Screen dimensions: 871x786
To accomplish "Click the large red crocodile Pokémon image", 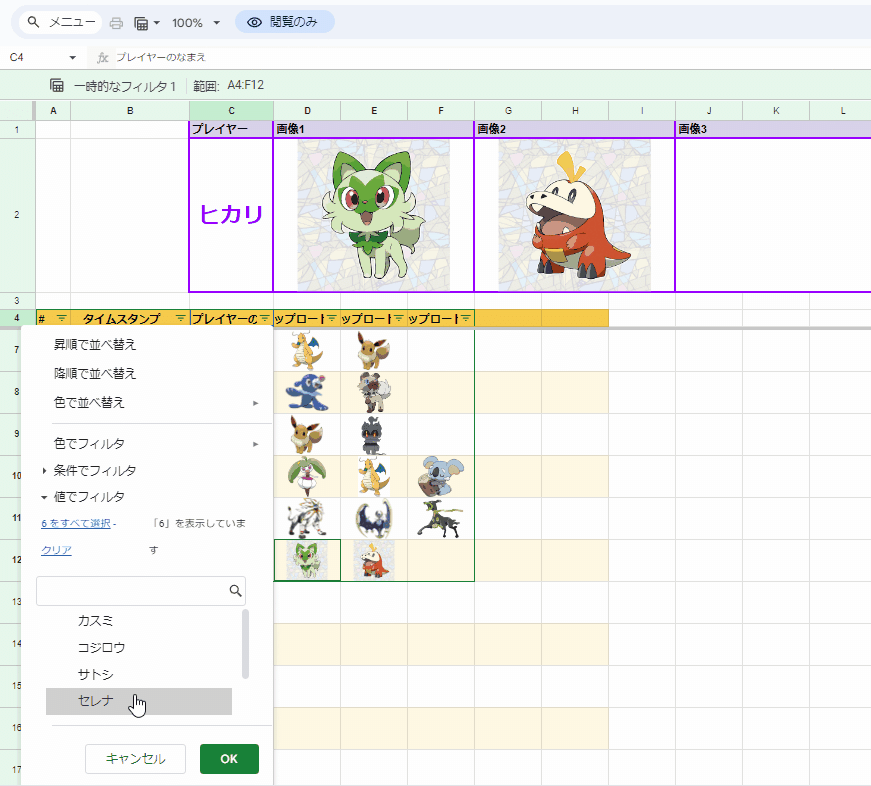I will coord(575,215).
